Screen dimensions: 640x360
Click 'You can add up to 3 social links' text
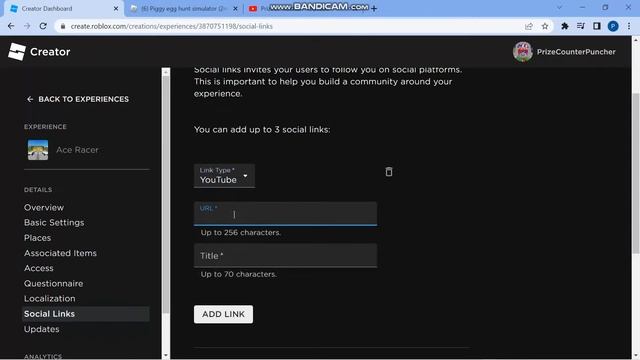pos(262,130)
